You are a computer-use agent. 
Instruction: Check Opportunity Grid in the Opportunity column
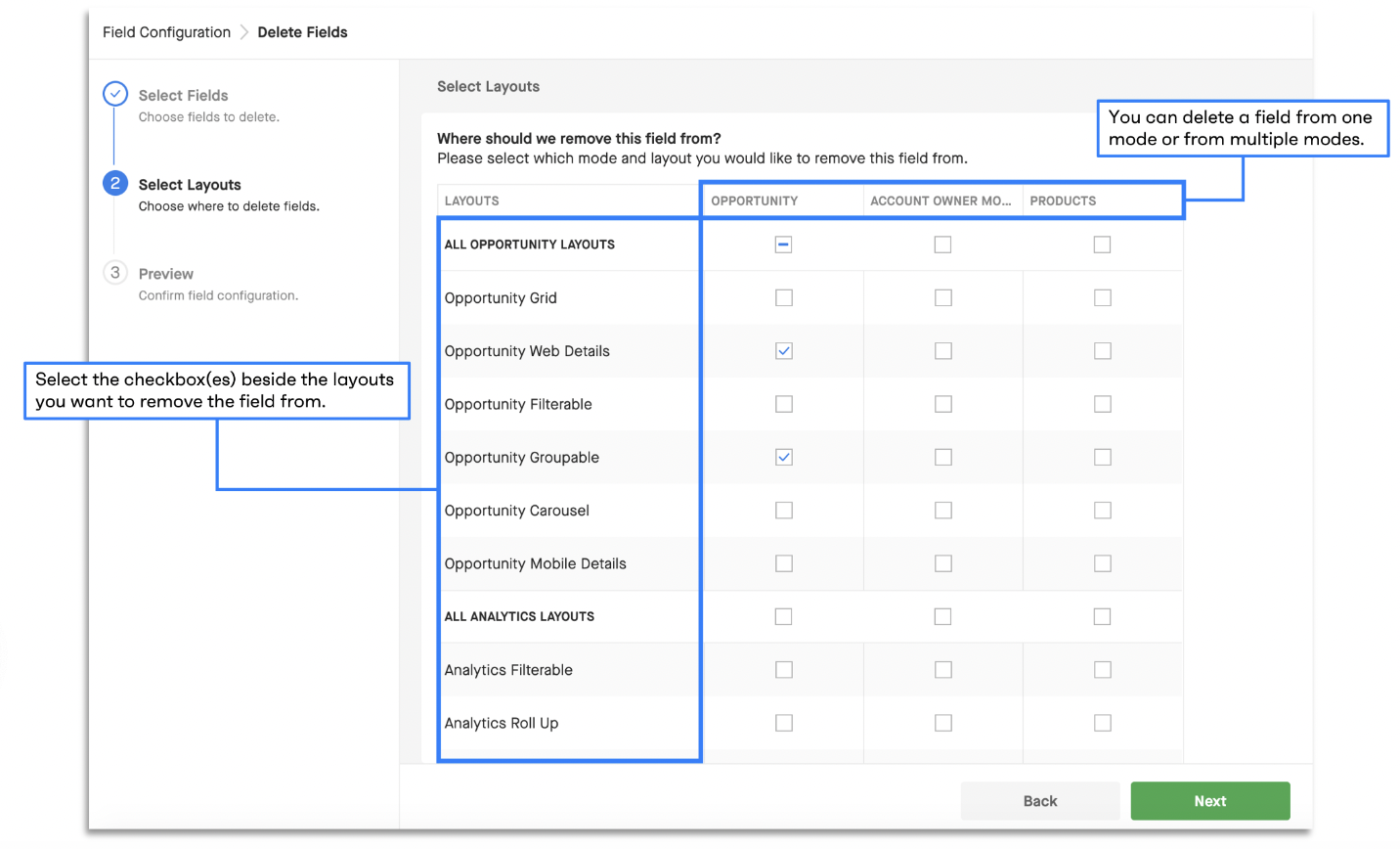pyautogui.click(x=784, y=297)
